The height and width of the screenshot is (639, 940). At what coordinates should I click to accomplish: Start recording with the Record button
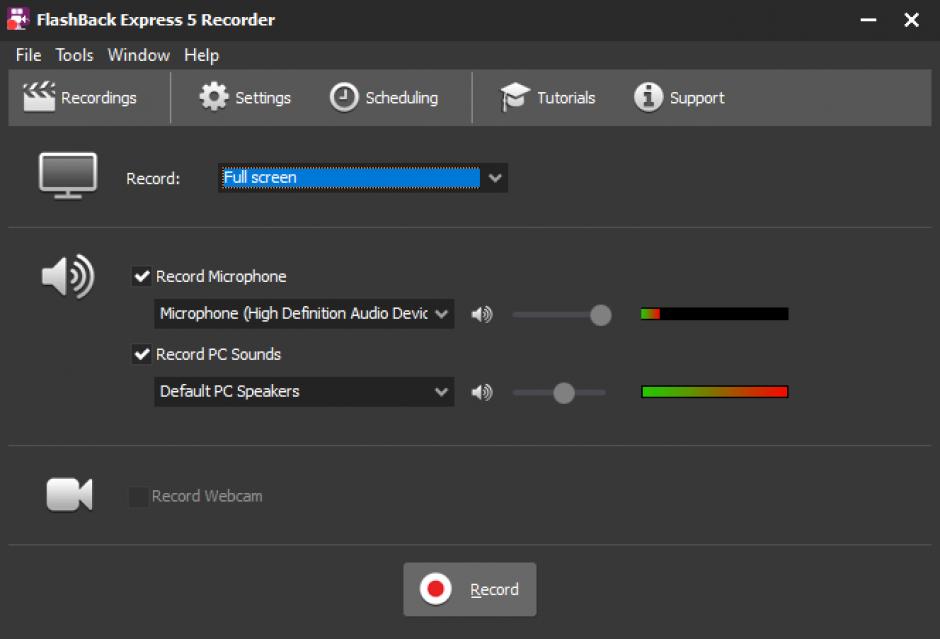pyautogui.click(x=469, y=589)
